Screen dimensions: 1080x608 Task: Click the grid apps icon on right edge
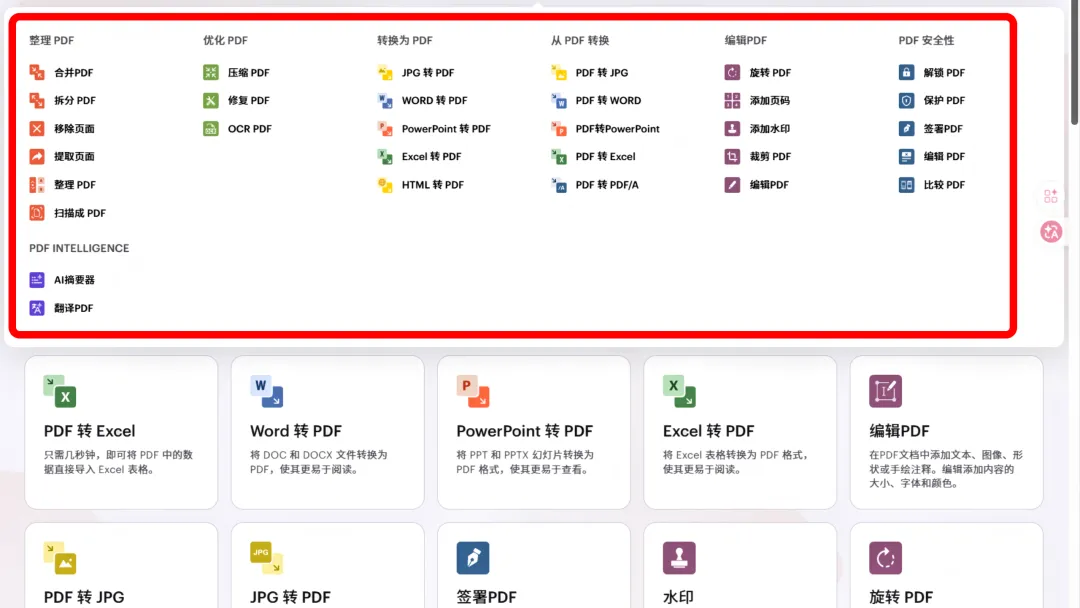(1051, 196)
